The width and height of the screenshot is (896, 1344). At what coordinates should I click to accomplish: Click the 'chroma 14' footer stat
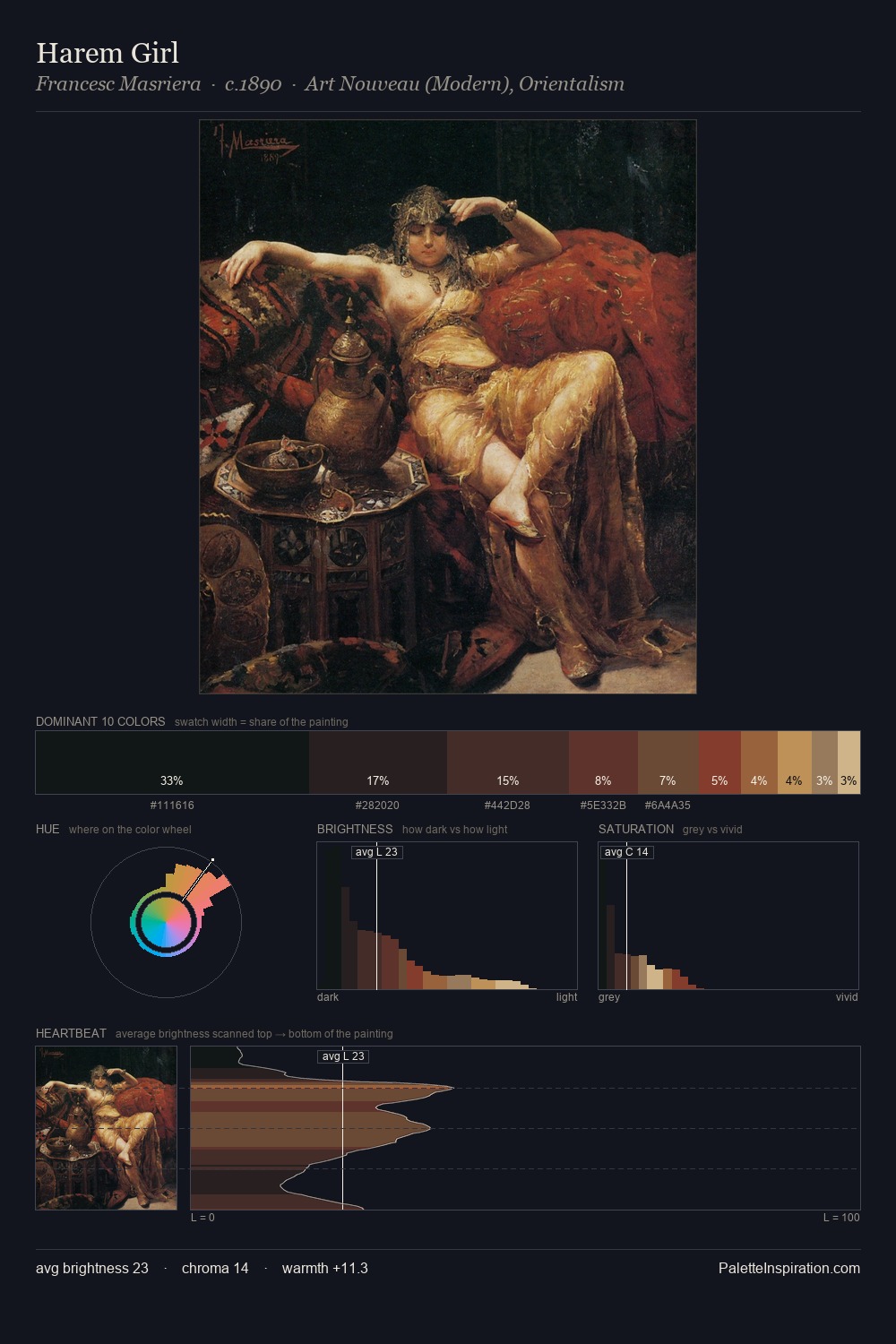pos(215,1269)
